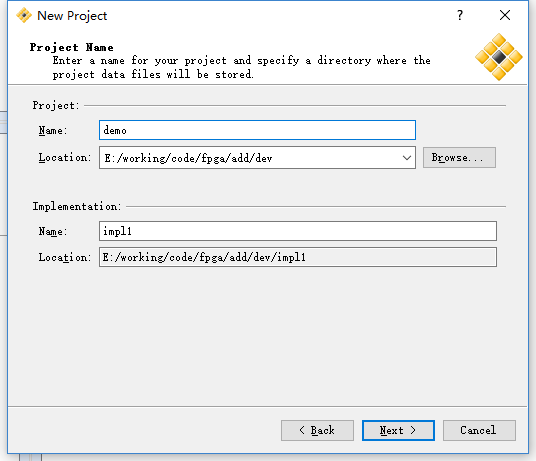Cancel the New Project wizard
This screenshot has width=536, height=461.
pyautogui.click(x=479, y=430)
